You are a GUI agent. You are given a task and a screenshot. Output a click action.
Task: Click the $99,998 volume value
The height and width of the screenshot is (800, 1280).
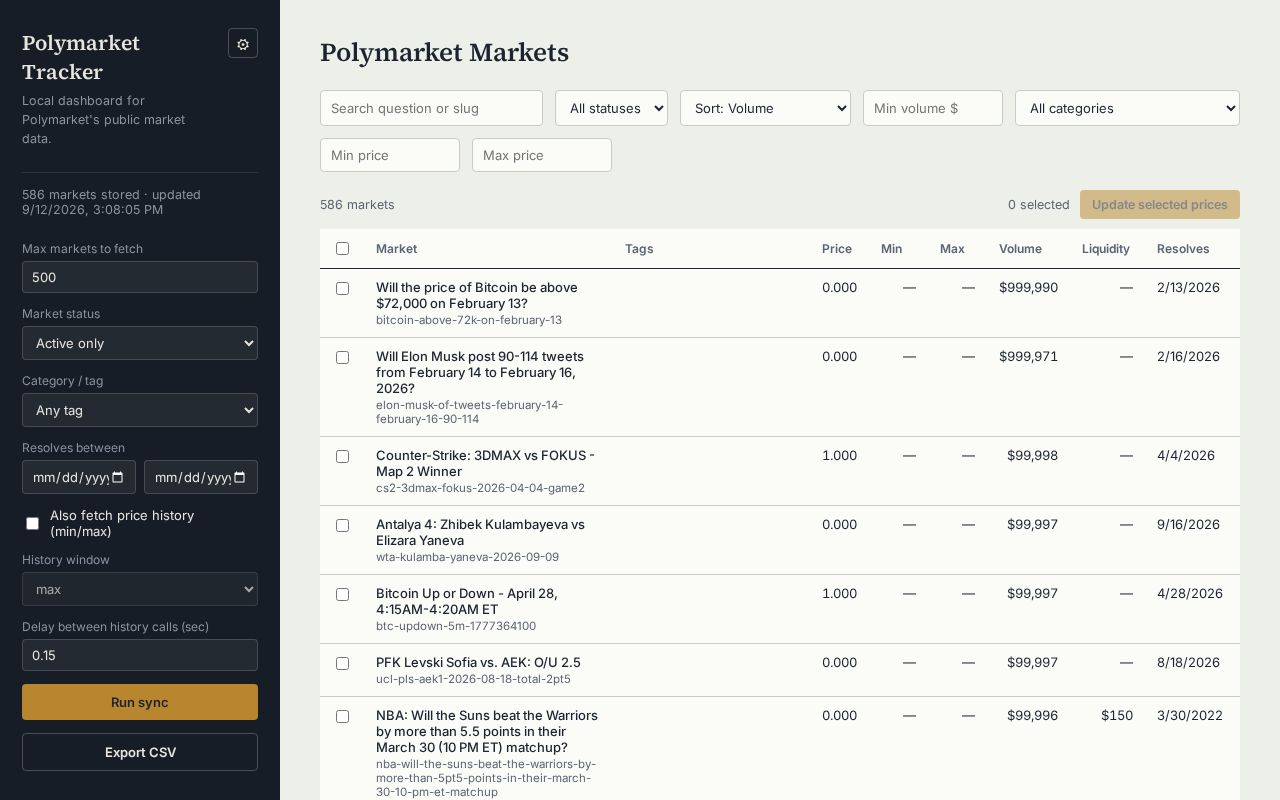[x=1032, y=455]
